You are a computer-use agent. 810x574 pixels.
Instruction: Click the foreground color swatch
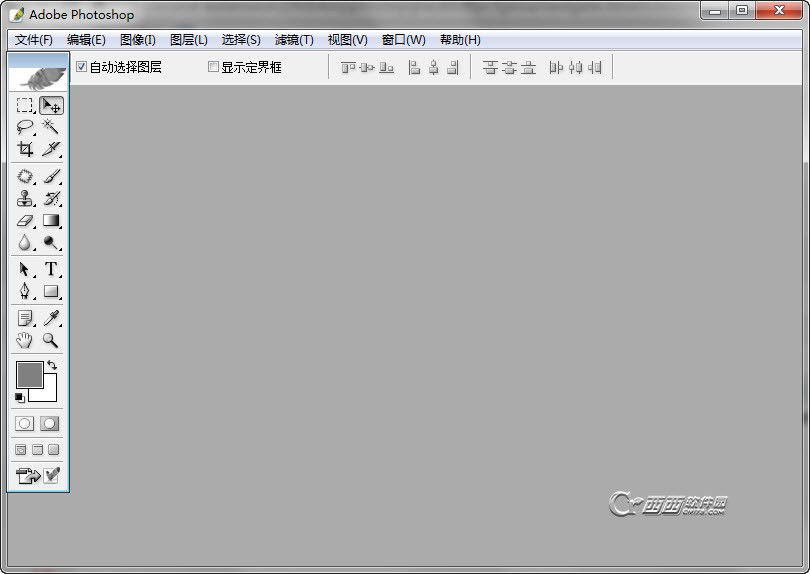29,375
